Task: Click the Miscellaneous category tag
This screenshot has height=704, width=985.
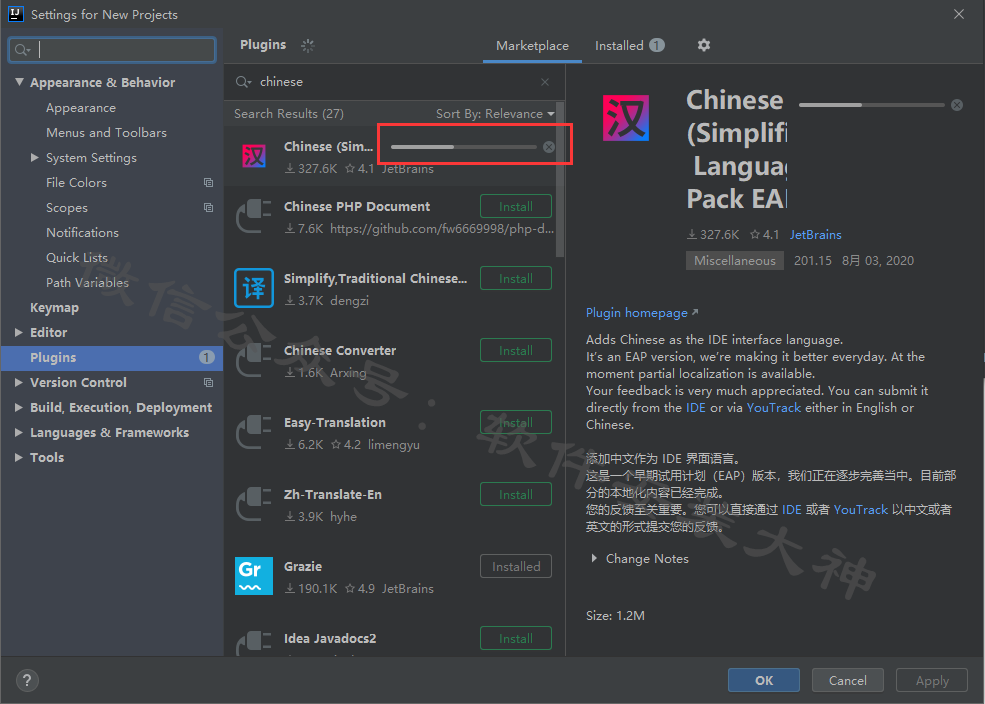Action: (x=734, y=261)
